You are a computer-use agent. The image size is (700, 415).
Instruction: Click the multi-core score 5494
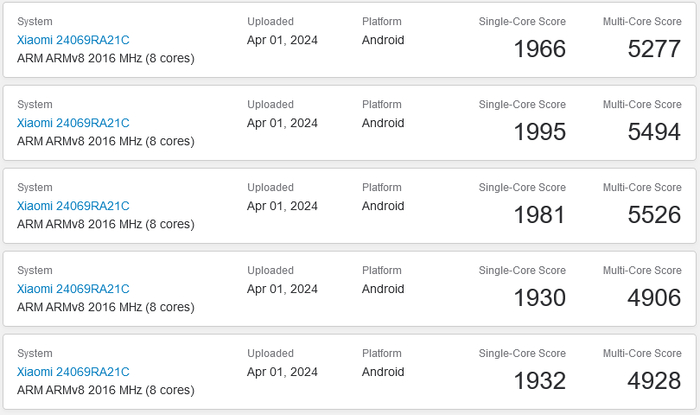click(654, 132)
